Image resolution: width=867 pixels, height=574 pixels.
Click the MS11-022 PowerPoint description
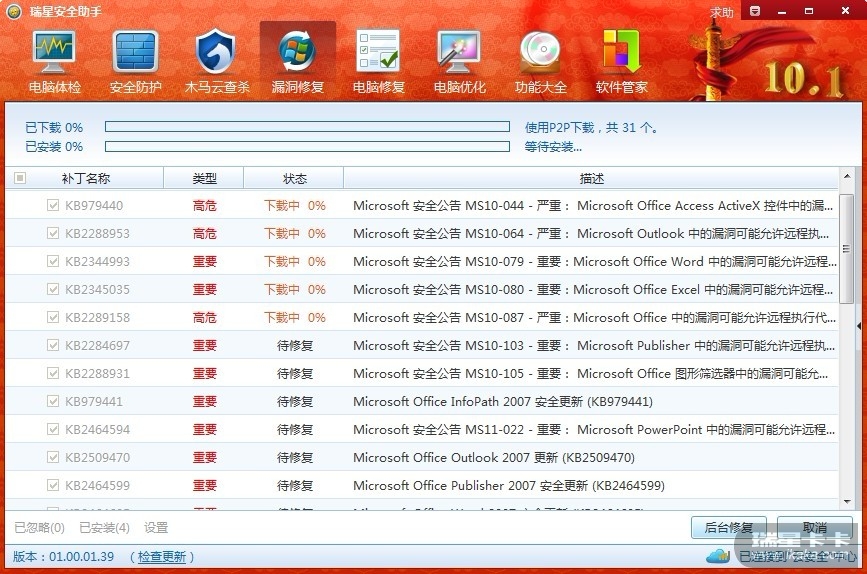click(594, 430)
